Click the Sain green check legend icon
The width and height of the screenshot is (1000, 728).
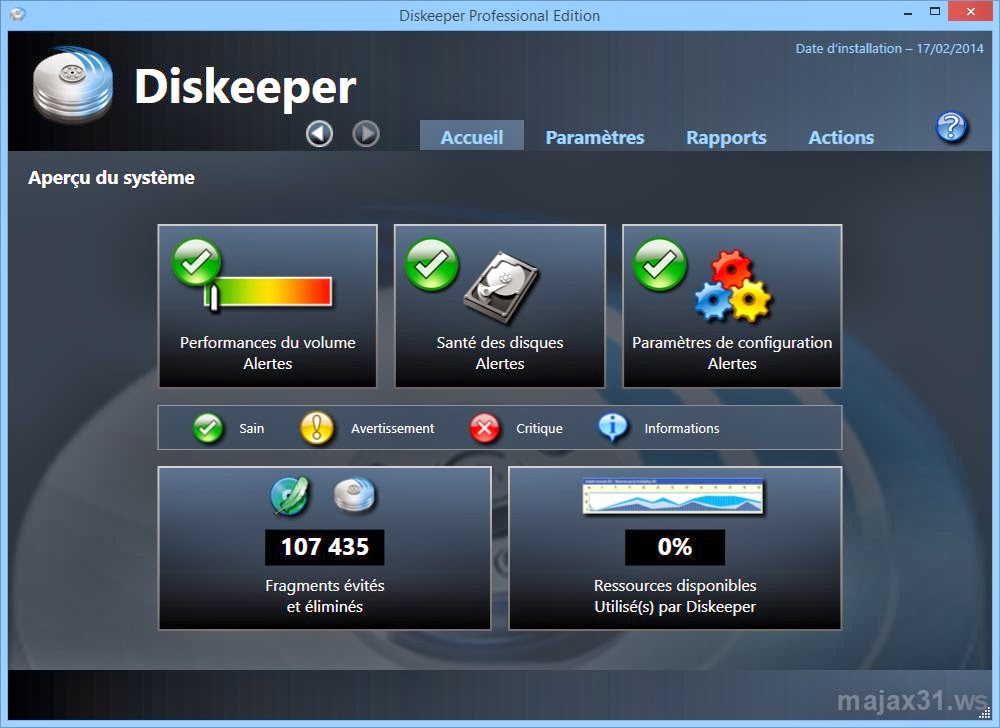[208, 428]
